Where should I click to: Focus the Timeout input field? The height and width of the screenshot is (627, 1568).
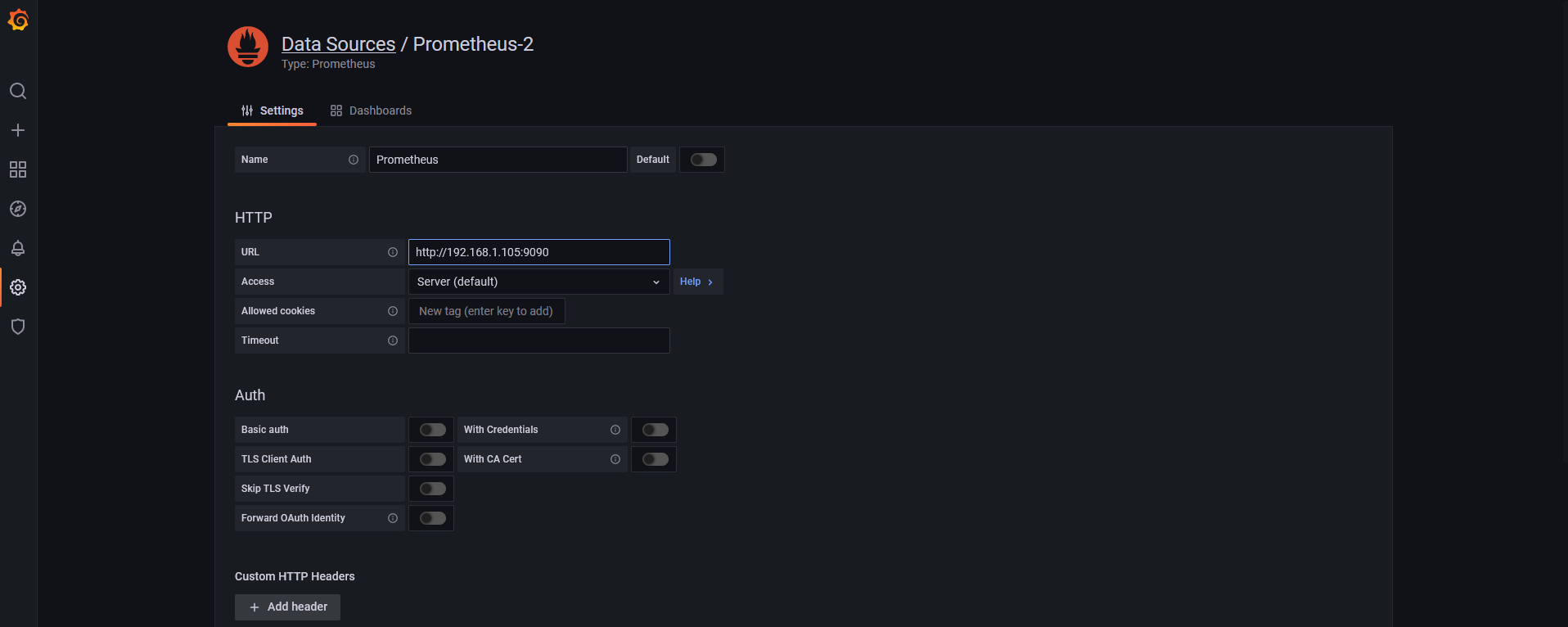point(539,341)
